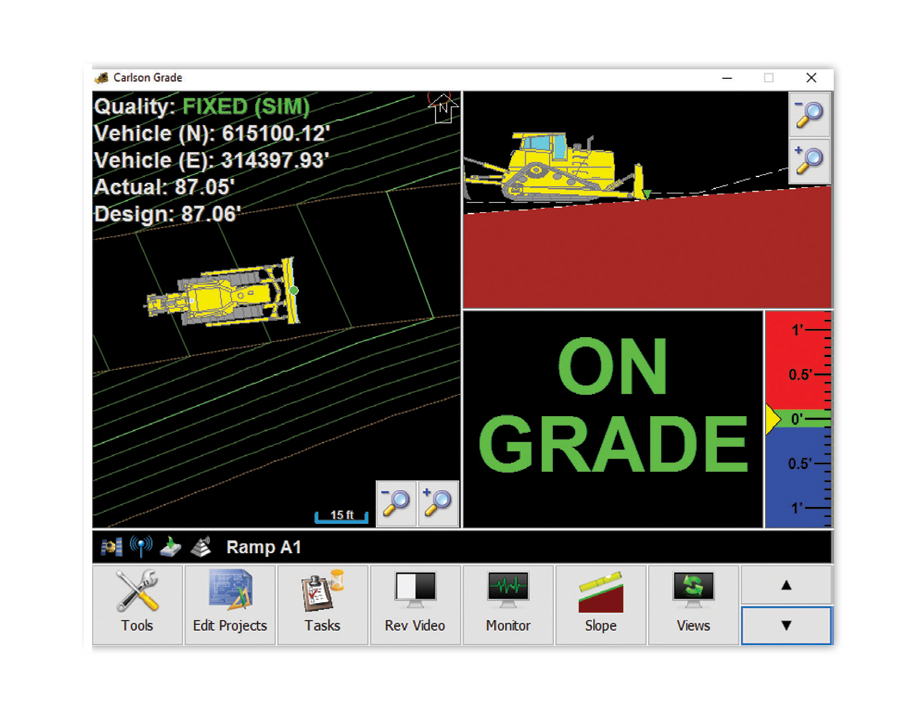Zoom out in the profile view

point(809,114)
